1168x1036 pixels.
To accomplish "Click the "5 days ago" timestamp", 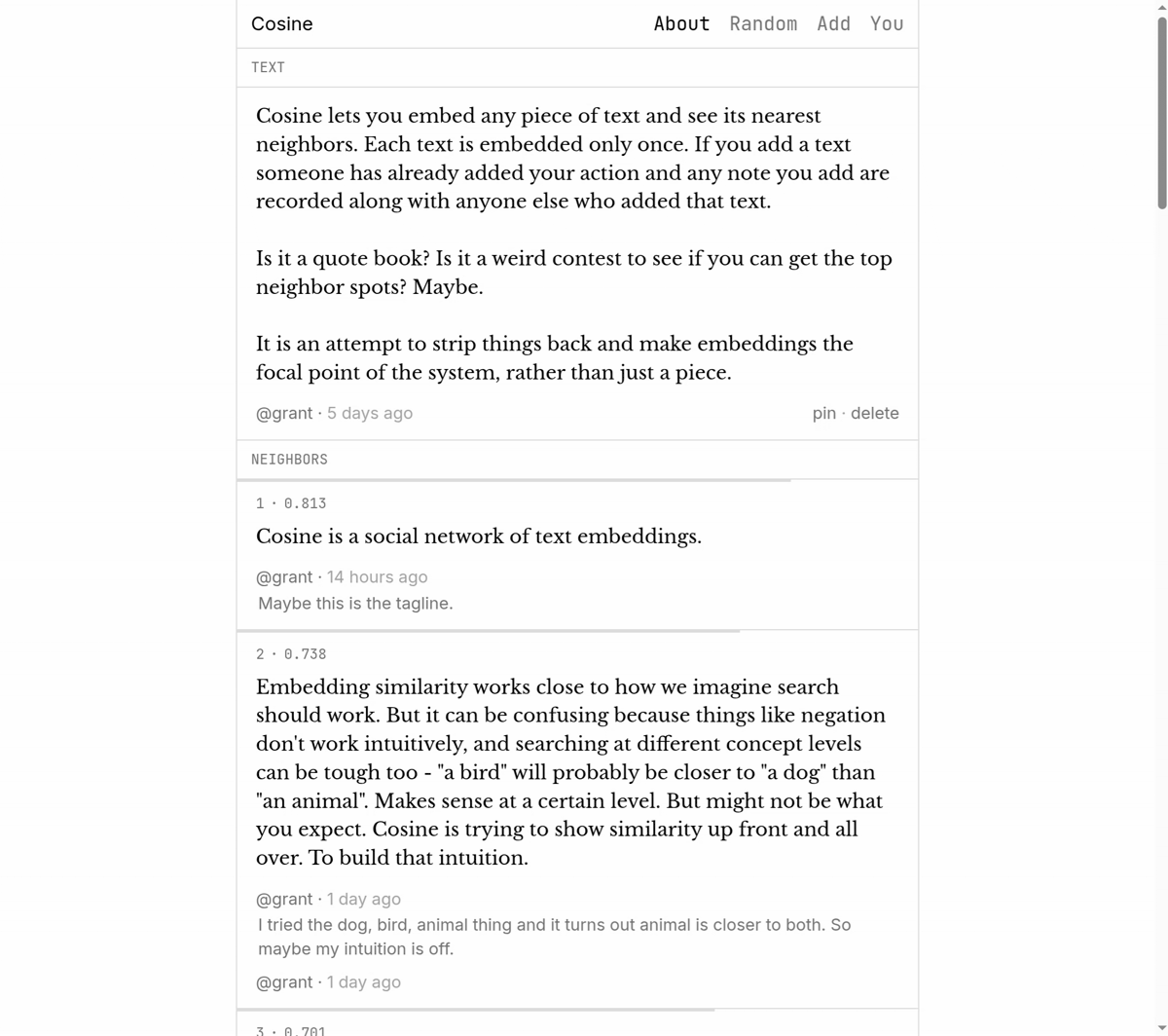I will coord(370,413).
